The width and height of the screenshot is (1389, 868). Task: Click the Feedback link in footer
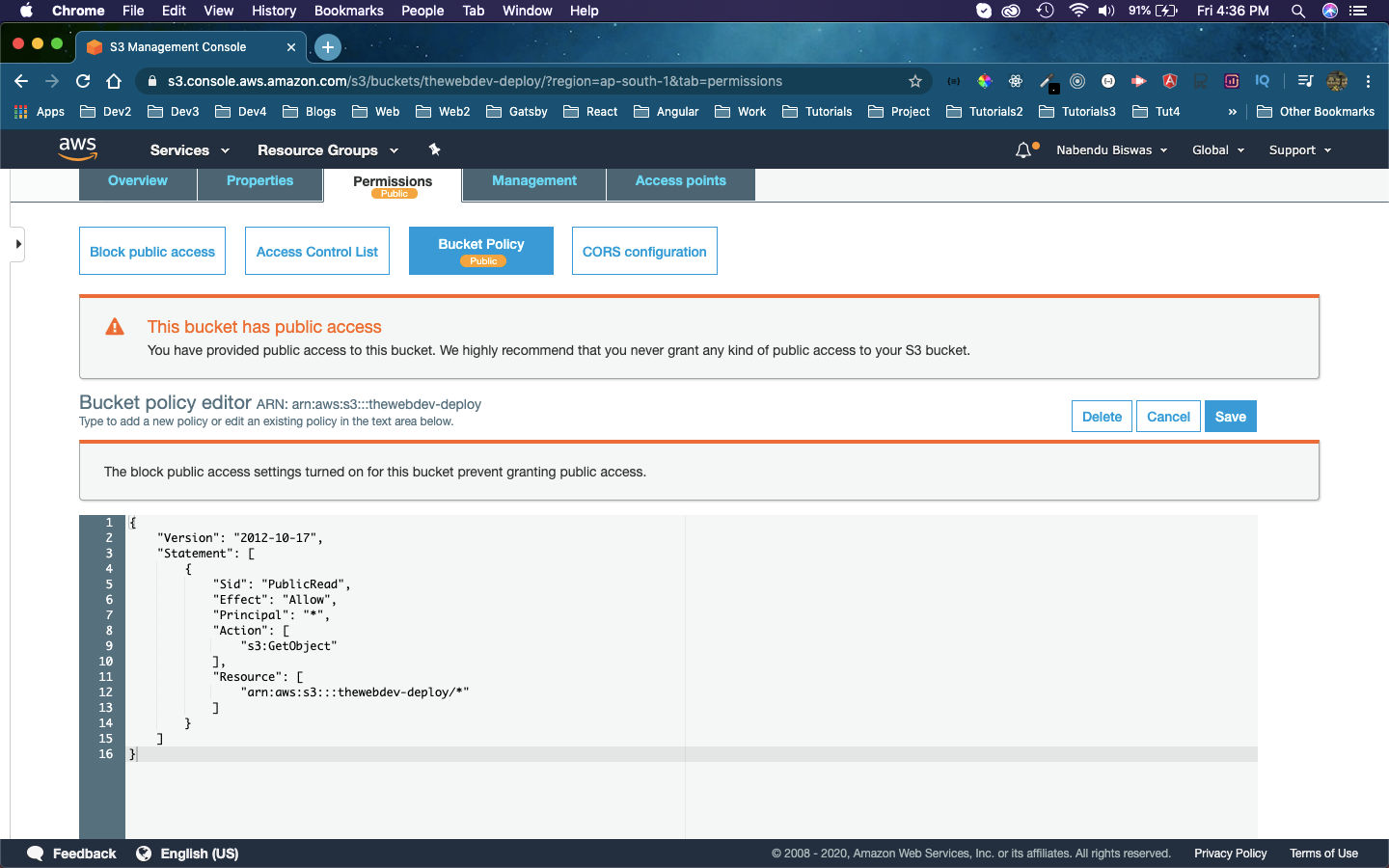coord(84,854)
